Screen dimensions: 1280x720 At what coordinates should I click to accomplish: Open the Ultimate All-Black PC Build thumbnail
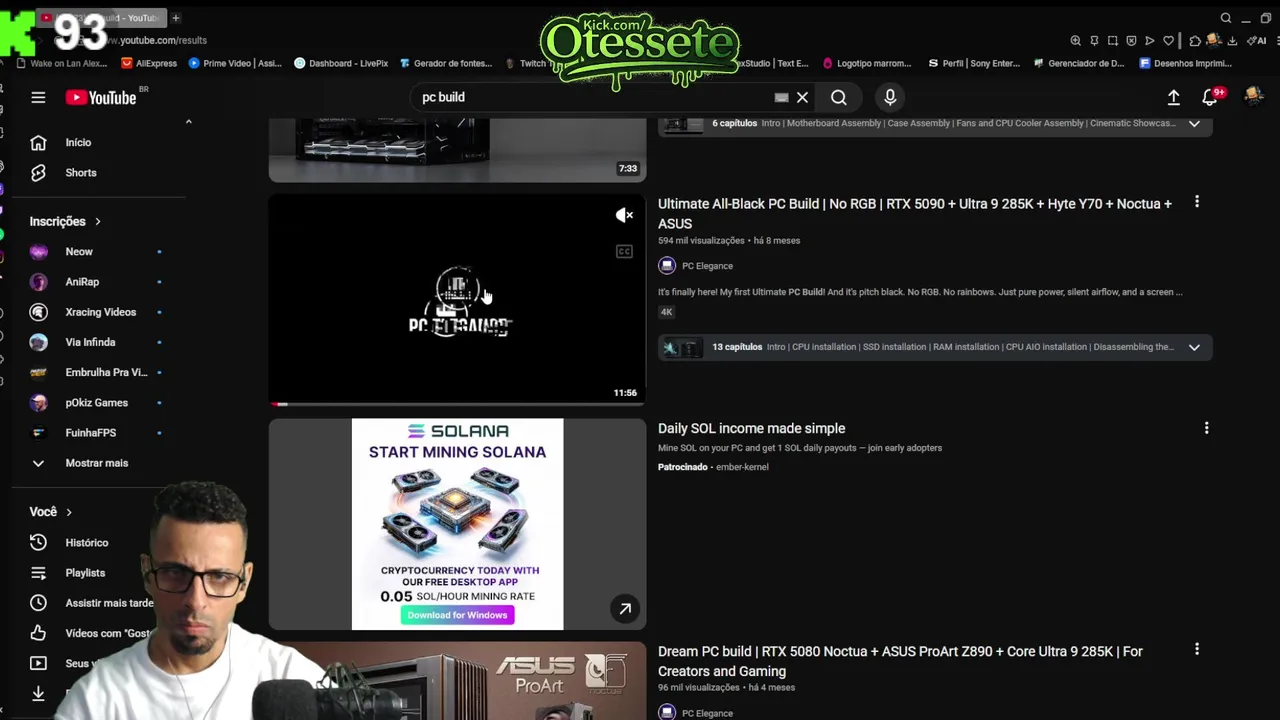[457, 299]
